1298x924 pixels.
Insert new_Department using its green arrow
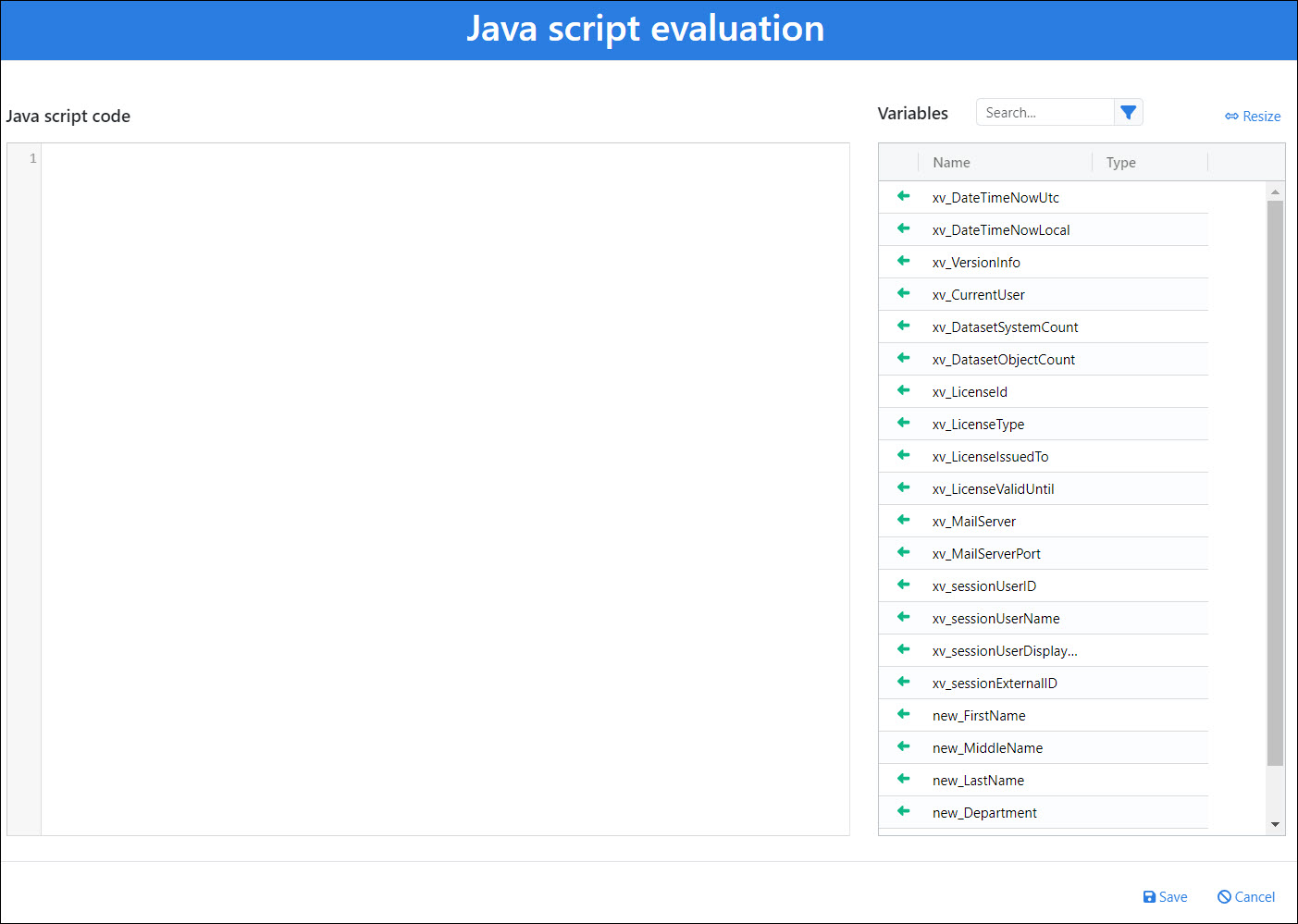(903, 811)
